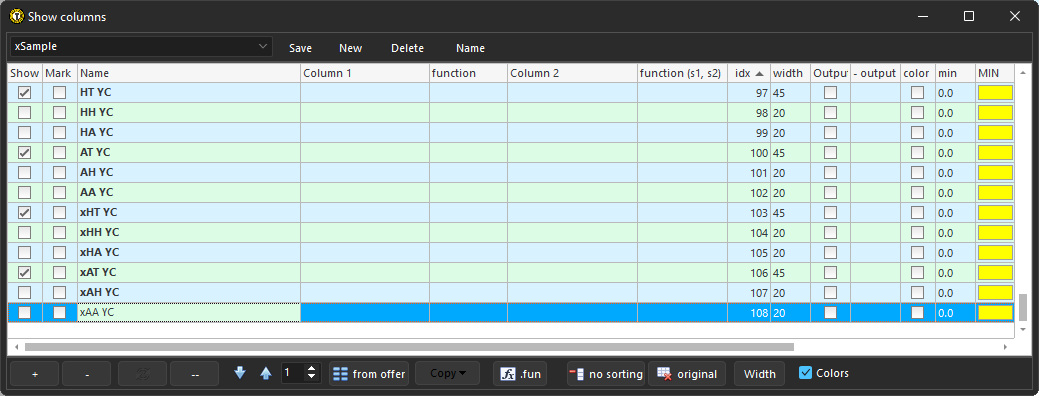Click the 'from offer' grid button
This screenshot has width=1039, height=396.
pyautogui.click(x=370, y=374)
